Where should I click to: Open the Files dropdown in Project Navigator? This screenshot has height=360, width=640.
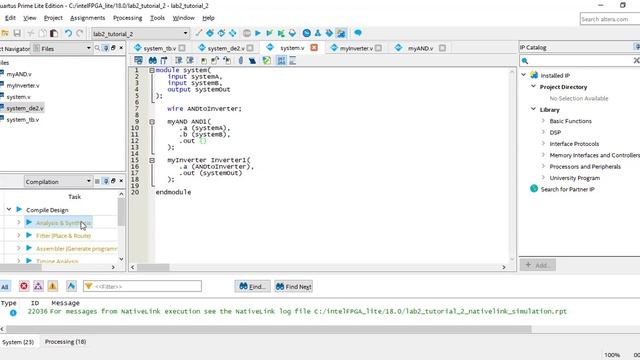[62, 49]
